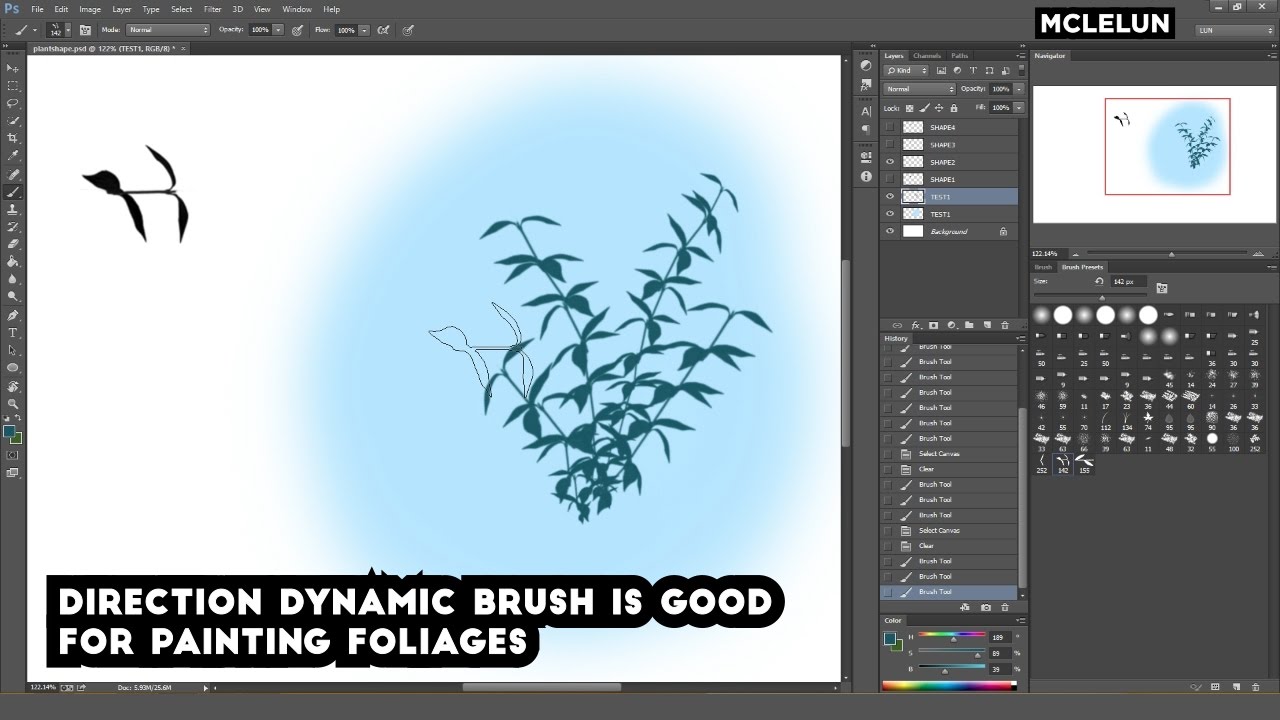Select the Spot Healing Brush tool

(x=13, y=174)
